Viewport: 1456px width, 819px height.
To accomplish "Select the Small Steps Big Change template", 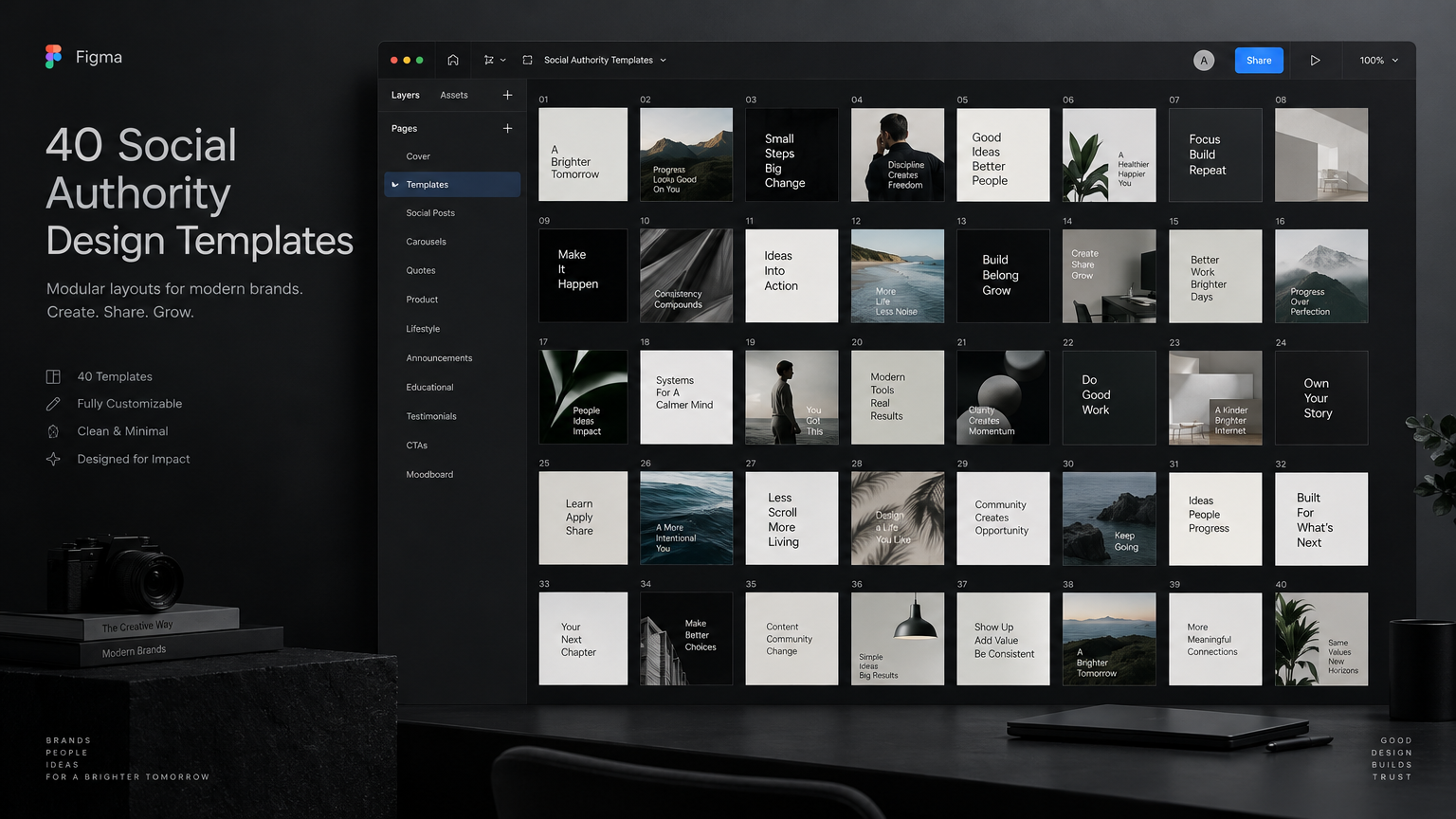I will (792, 154).
